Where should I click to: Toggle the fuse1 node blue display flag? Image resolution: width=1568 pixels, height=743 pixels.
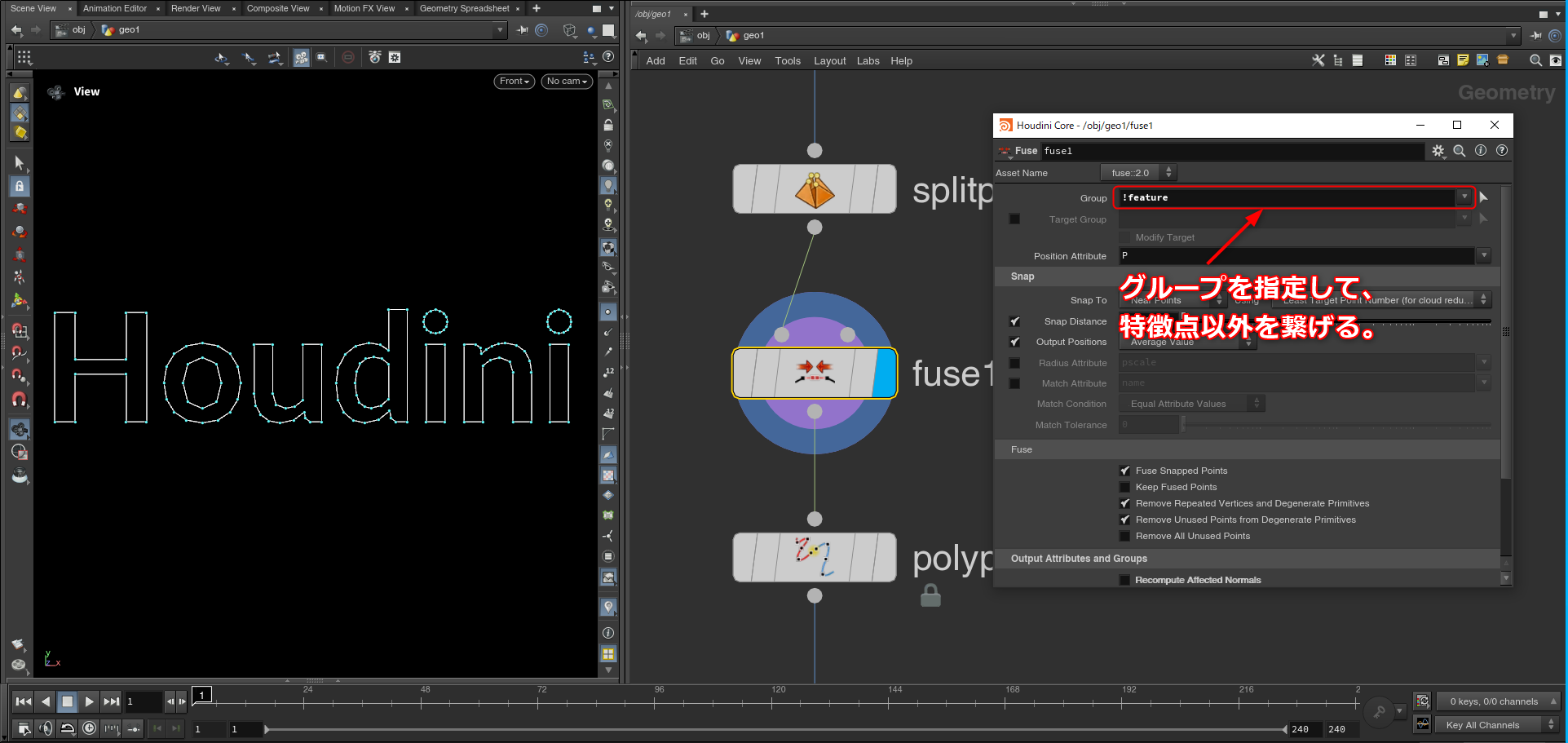885,374
